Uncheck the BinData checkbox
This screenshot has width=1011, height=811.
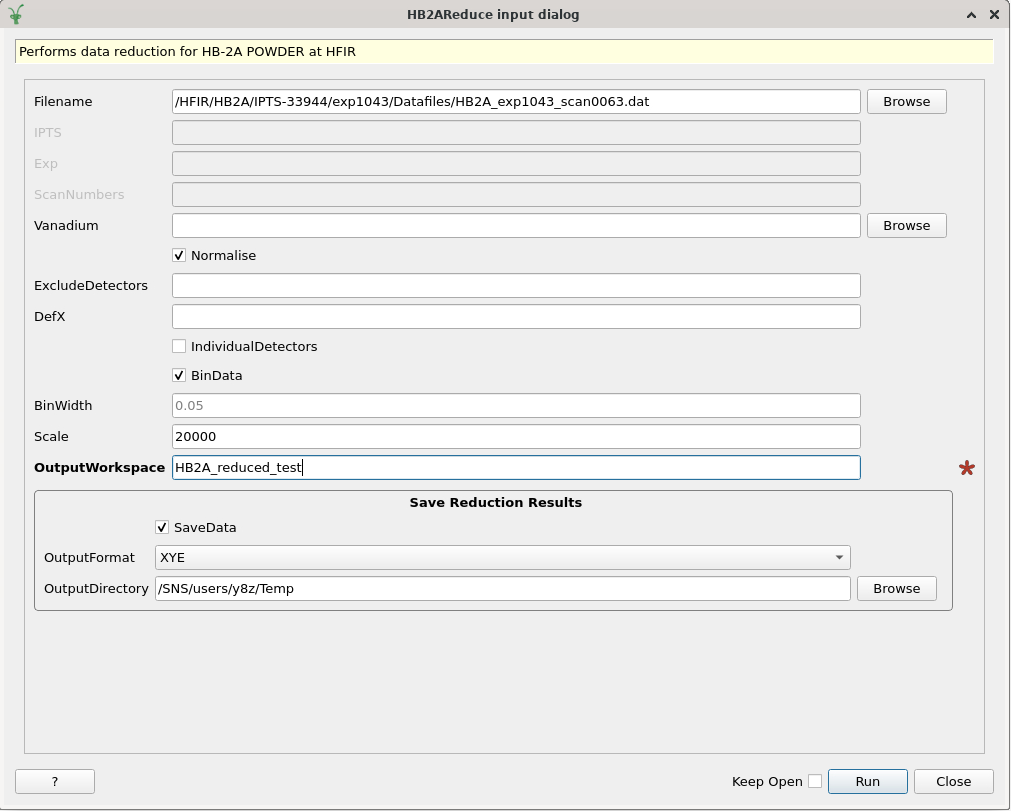tap(179, 376)
